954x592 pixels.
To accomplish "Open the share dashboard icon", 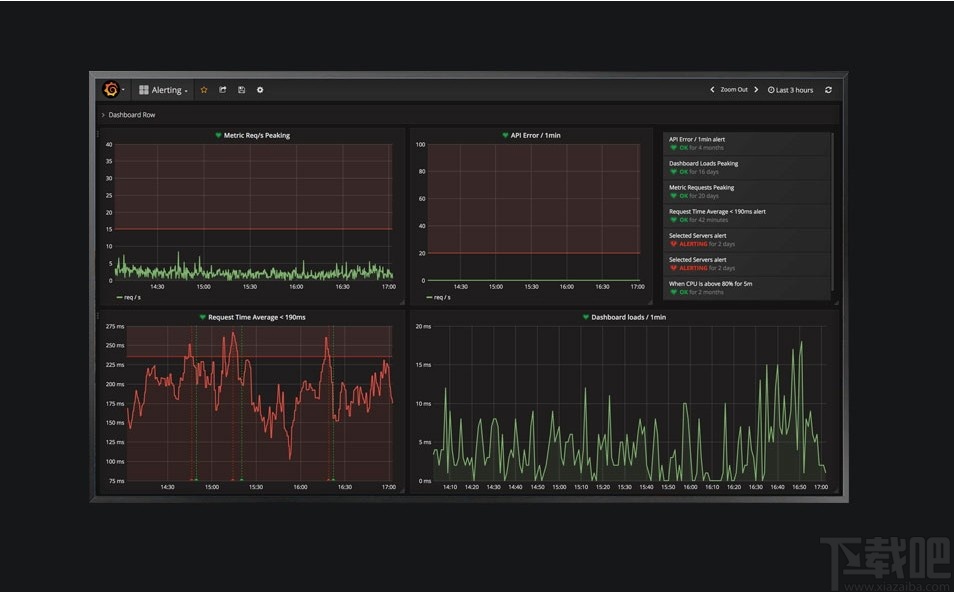I will click(x=222, y=90).
